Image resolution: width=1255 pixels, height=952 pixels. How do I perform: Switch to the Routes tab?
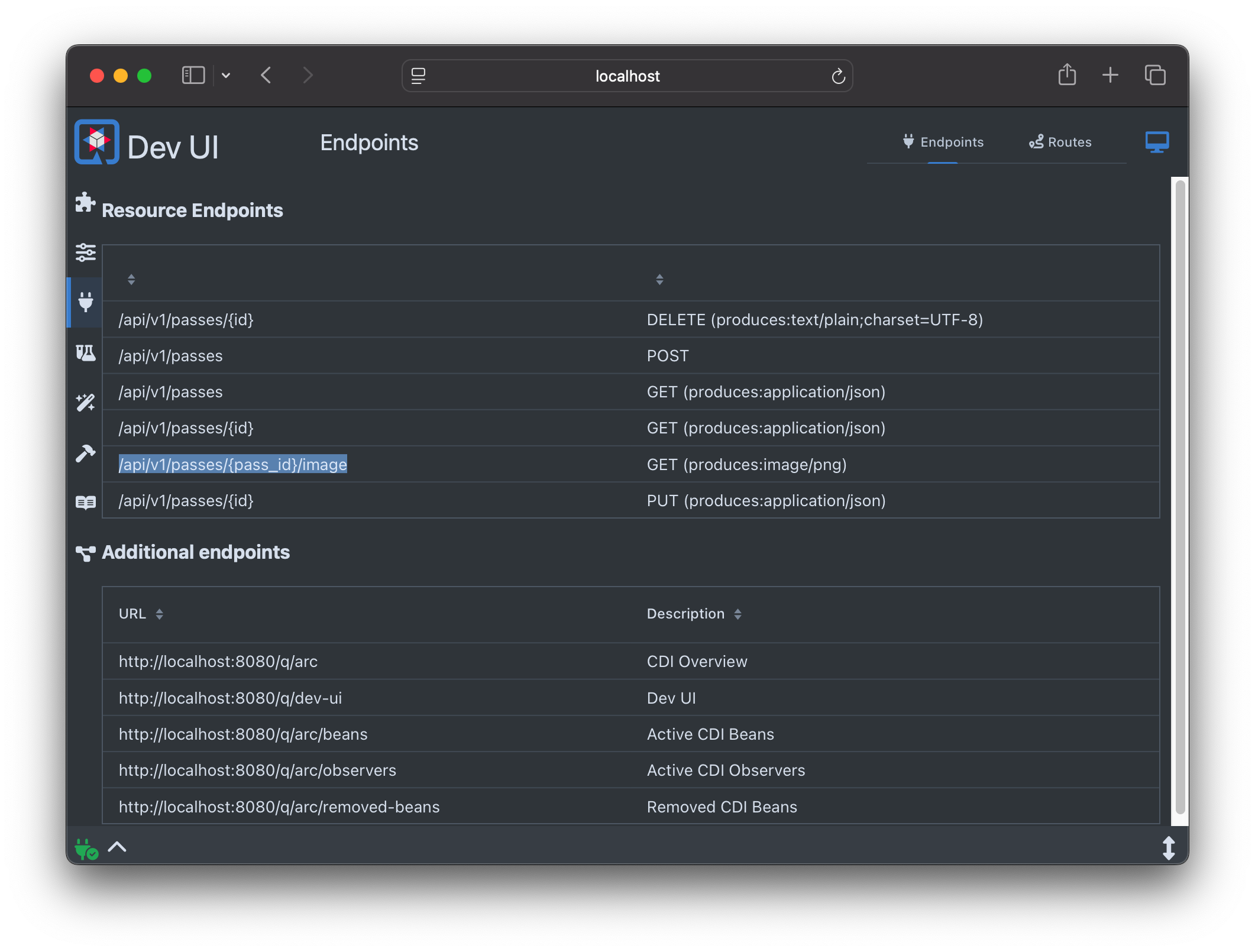click(x=1060, y=143)
